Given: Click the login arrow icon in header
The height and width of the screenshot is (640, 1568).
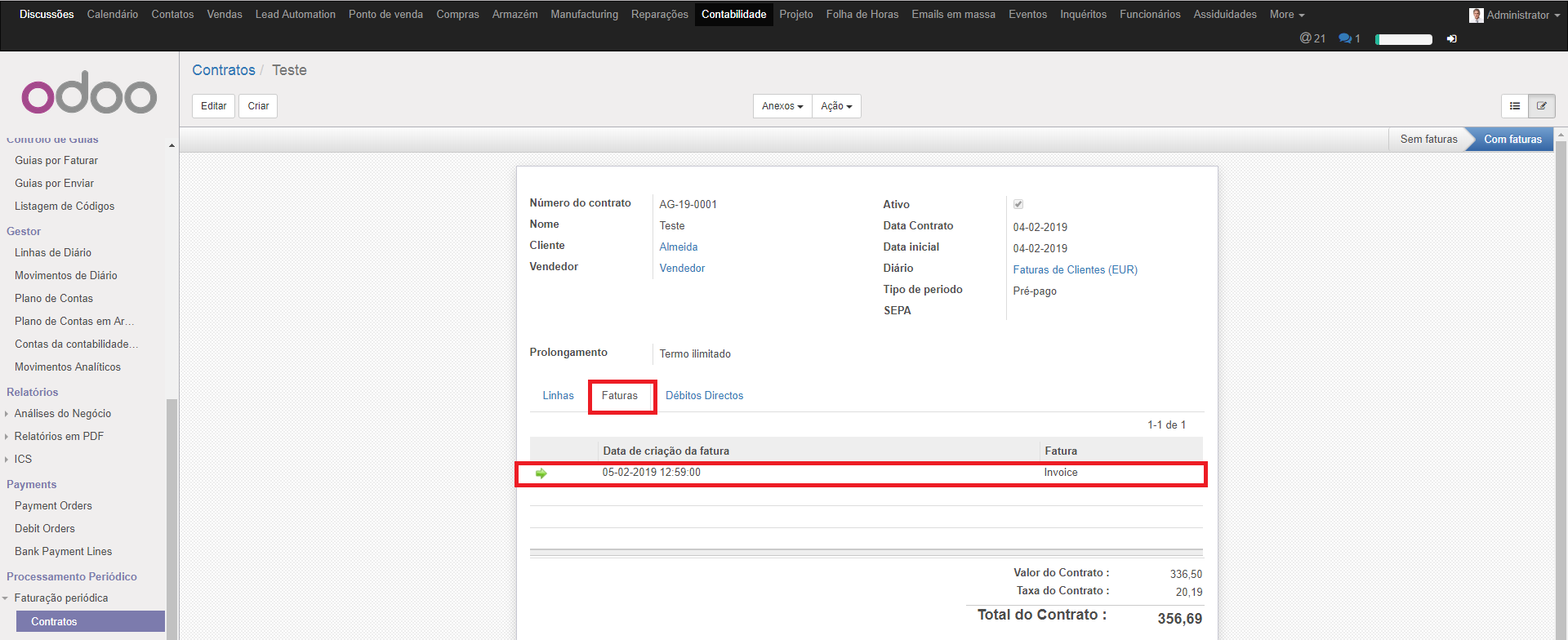Looking at the screenshot, I should (x=1451, y=38).
